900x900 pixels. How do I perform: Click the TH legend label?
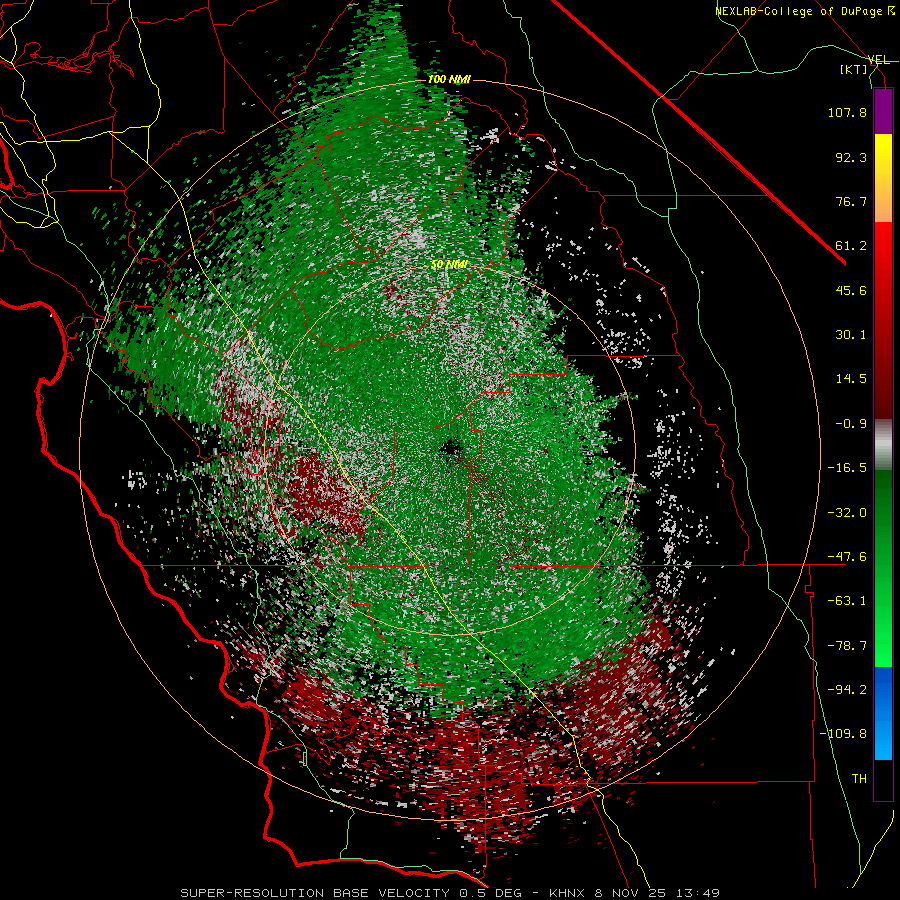pyautogui.click(x=859, y=779)
